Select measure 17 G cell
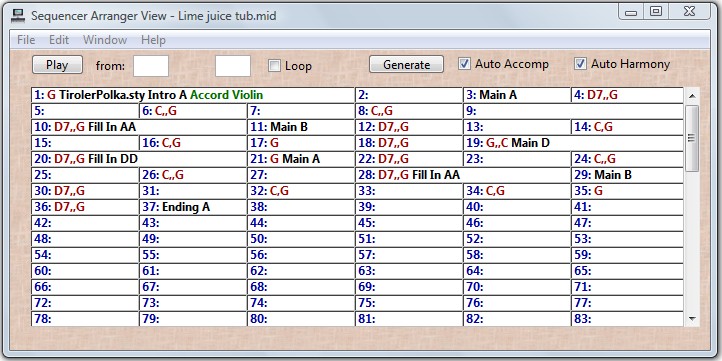 coord(301,143)
